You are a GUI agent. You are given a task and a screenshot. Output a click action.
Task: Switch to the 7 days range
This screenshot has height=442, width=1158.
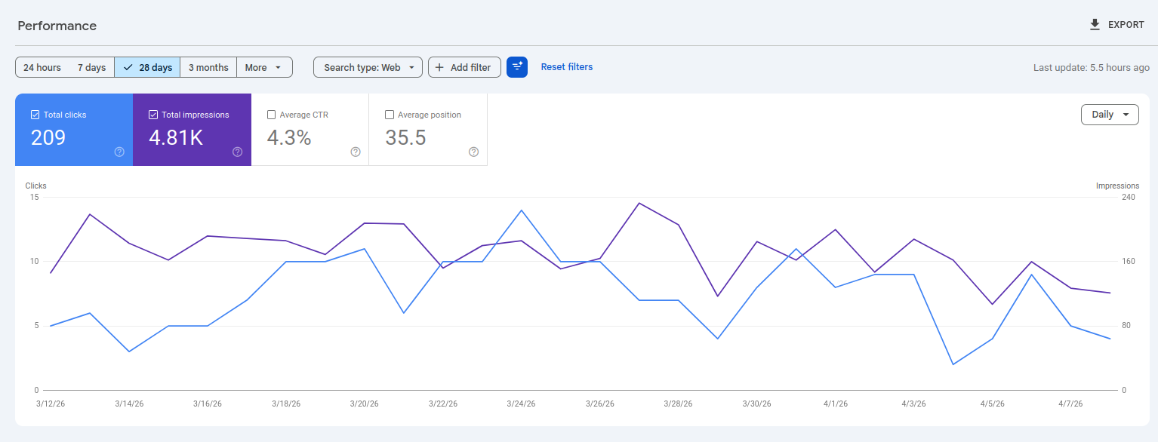(x=92, y=67)
